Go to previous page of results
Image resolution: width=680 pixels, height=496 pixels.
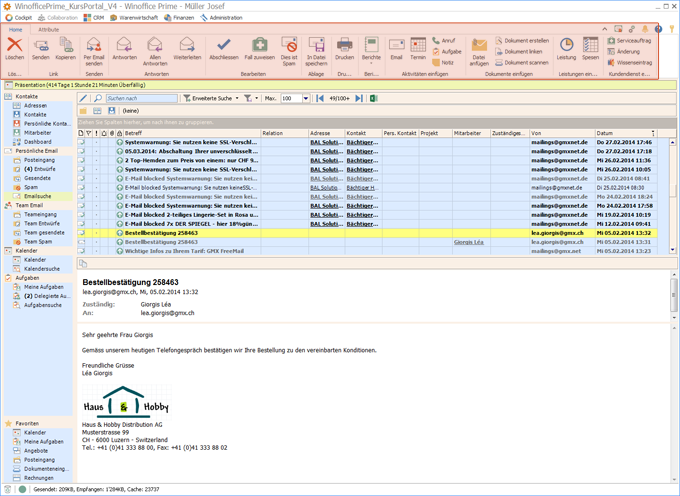coord(320,98)
